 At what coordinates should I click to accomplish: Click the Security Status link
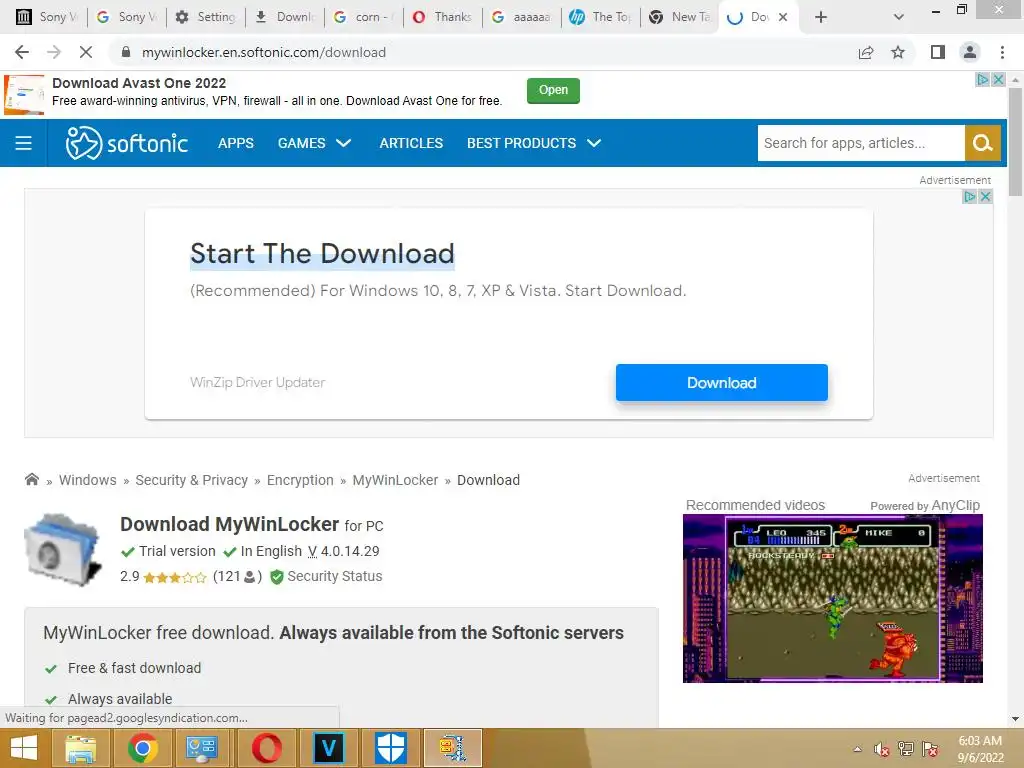[x=327, y=576]
